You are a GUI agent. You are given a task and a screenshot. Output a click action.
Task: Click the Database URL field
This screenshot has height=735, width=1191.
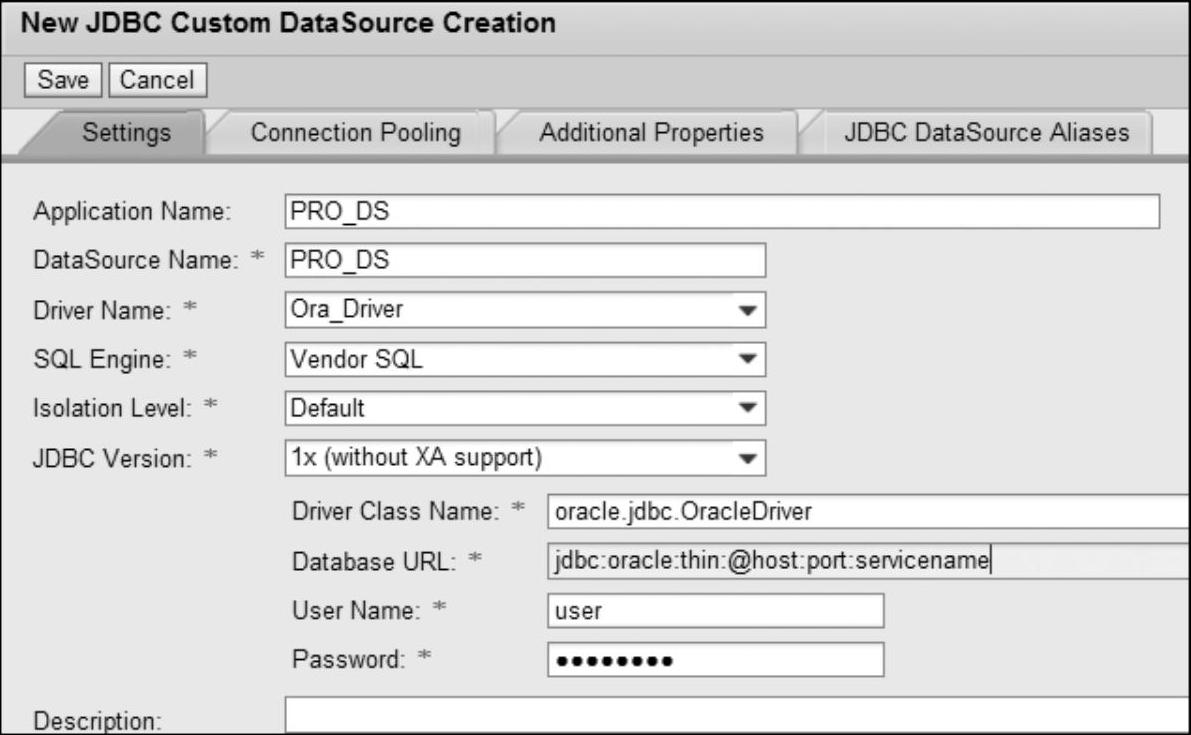coord(868,561)
